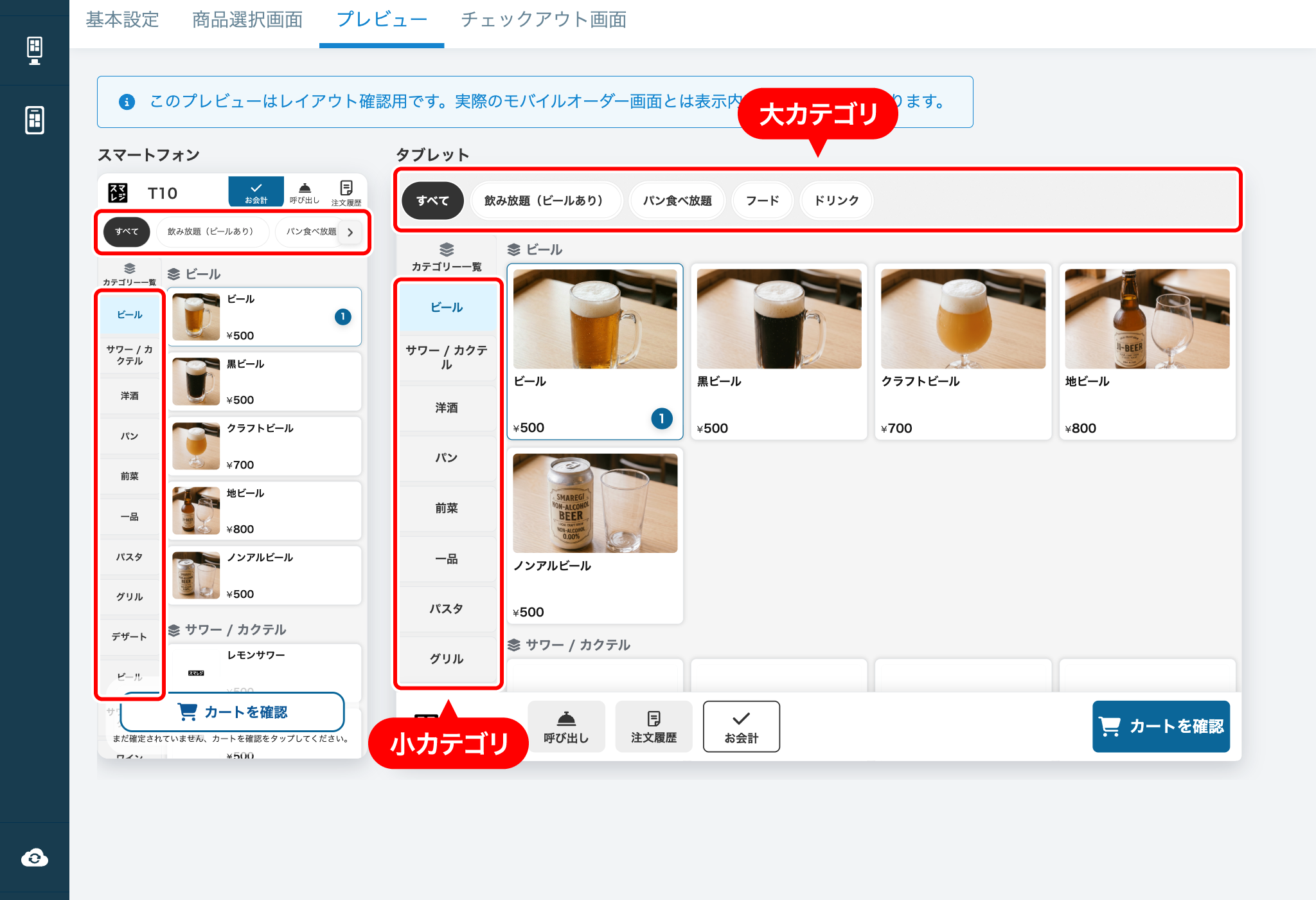
Task: Tap the smartphone カテゴリー一覧 layers icon
Action: coord(130,268)
